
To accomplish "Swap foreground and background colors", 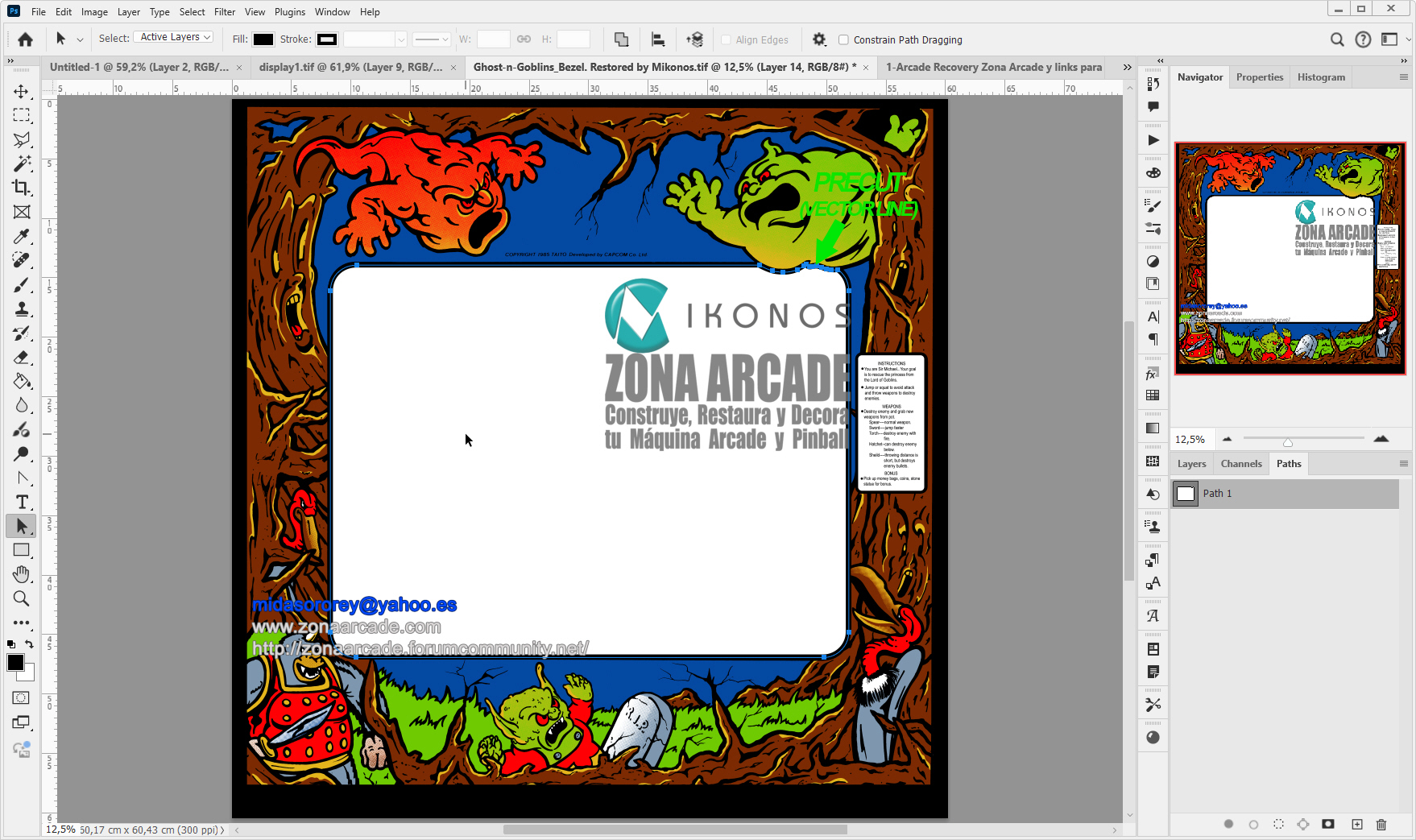I will pos(30,644).
